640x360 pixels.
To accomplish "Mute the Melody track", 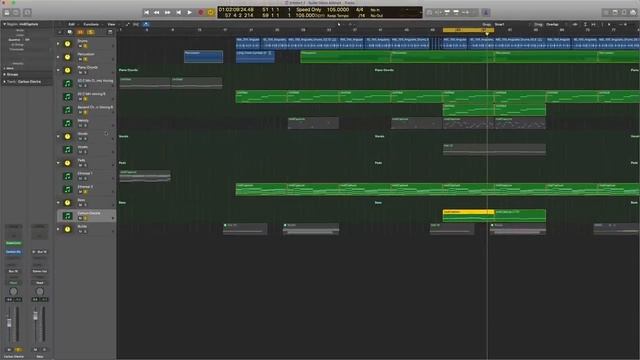I will tap(80, 126).
